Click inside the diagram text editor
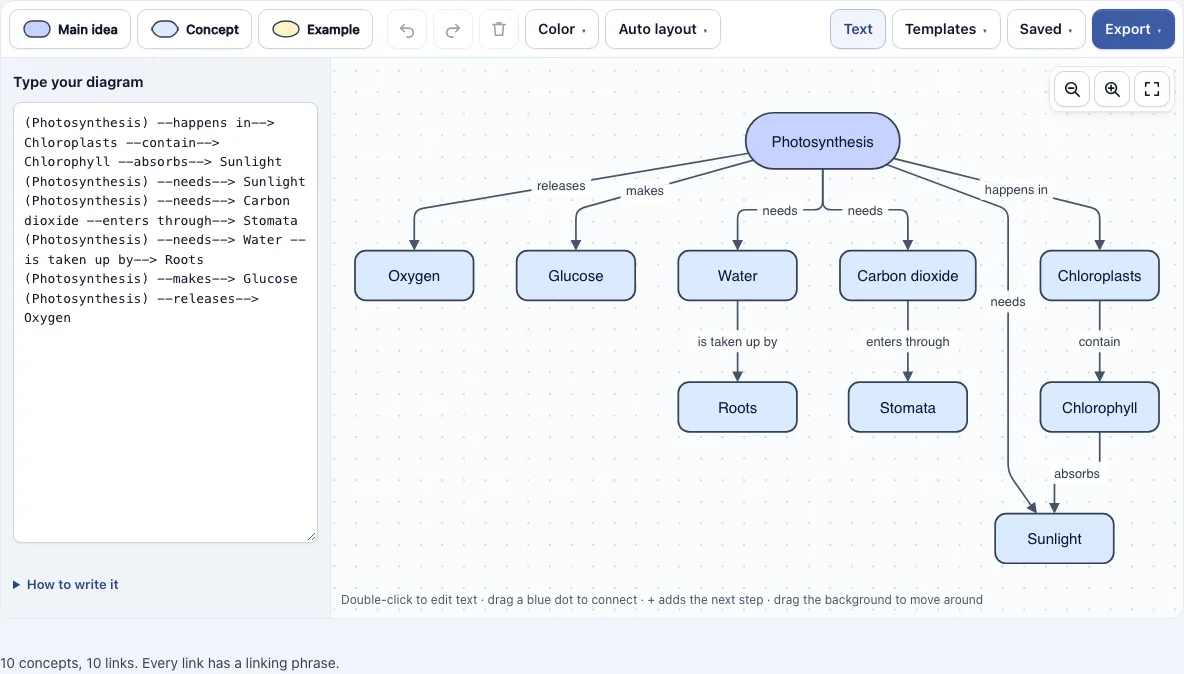 [165, 322]
